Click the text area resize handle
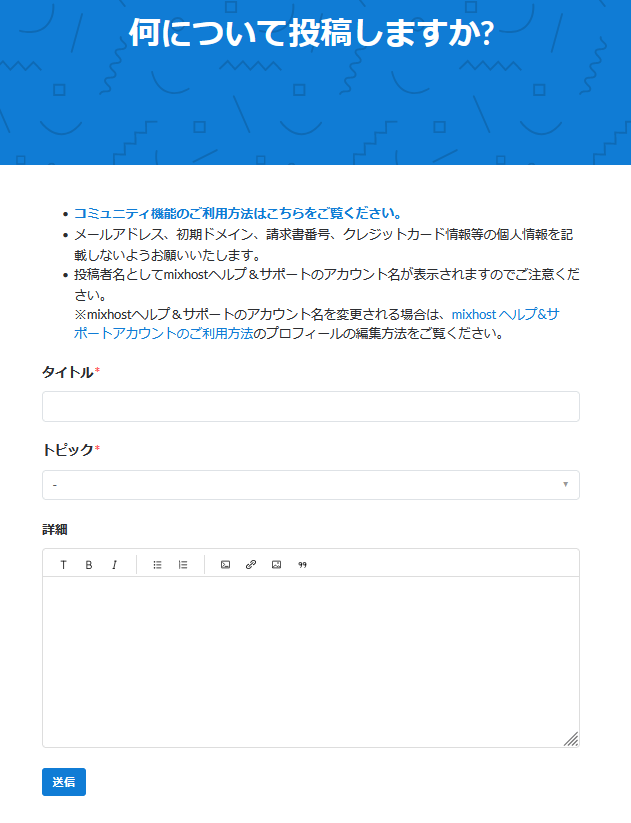The height and width of the screenshot is (823, 631). pyautogui.click(x=571, y=739)
